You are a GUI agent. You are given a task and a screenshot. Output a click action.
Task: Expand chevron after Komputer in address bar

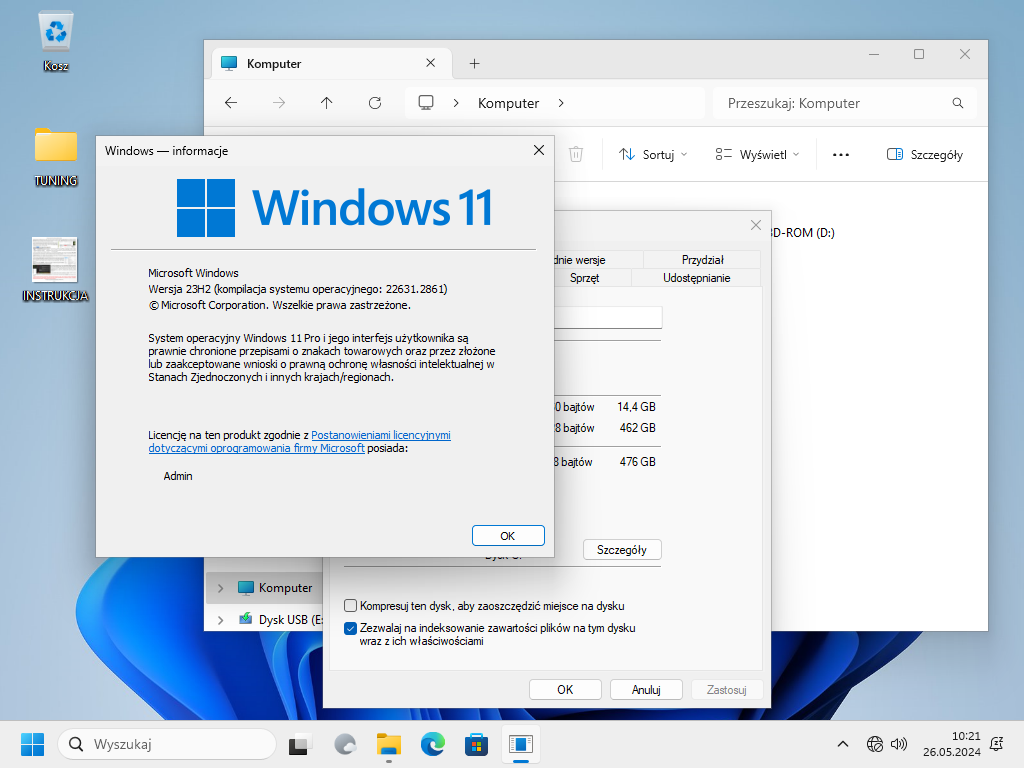561,103
